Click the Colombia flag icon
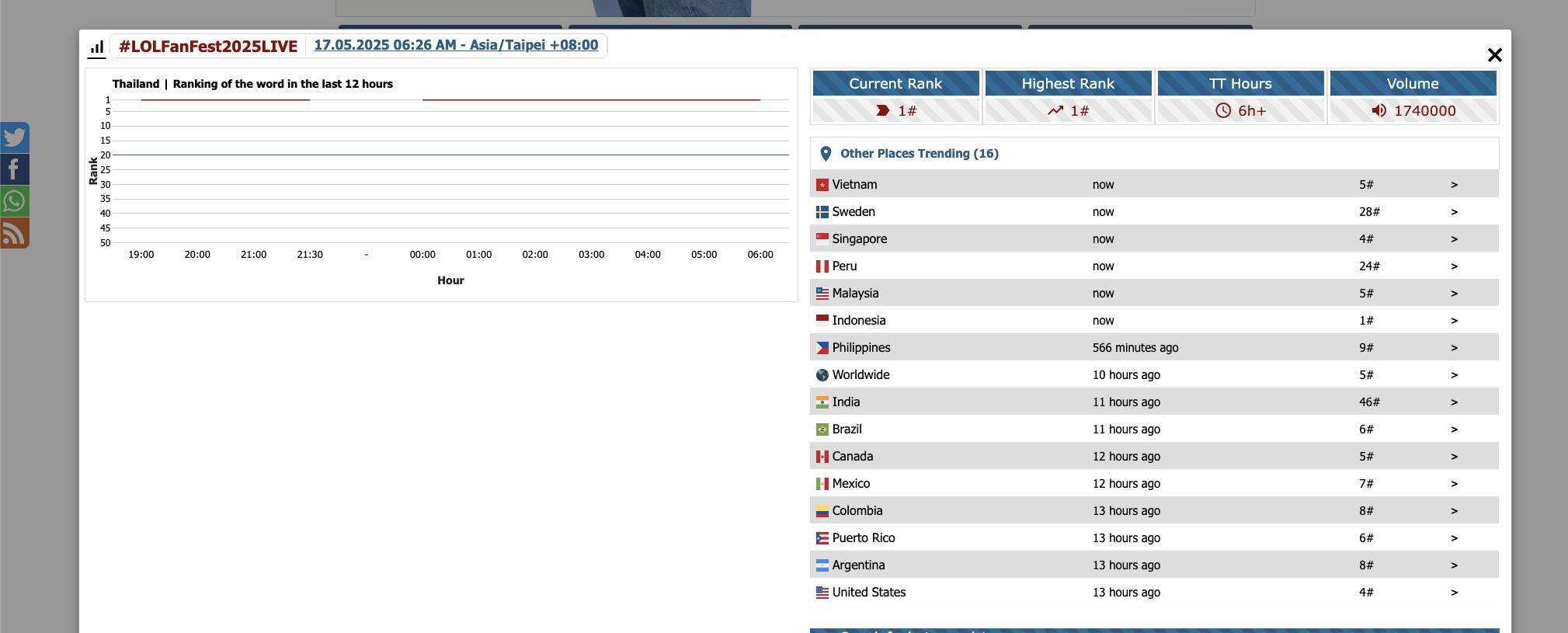The width and height of the screenshot is (1568, 633). (x=822, y=511)
